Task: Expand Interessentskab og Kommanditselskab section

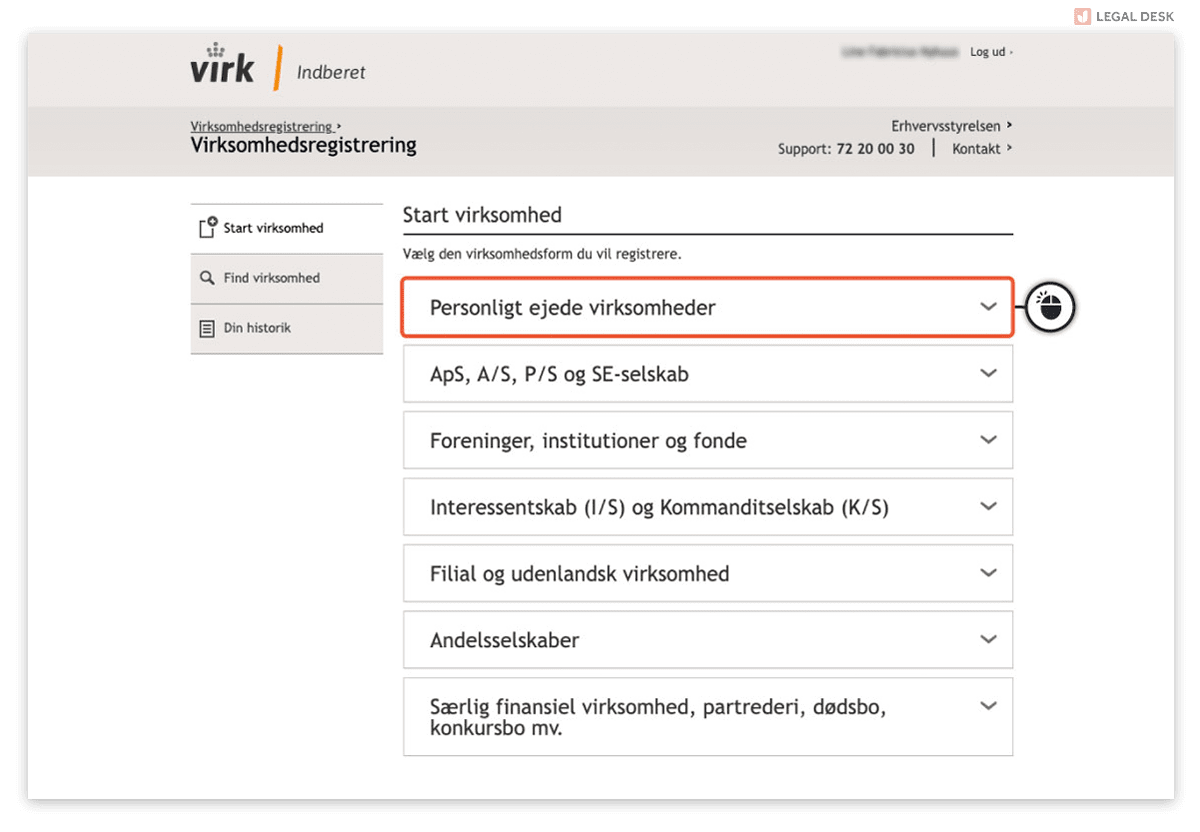Action: [708, 507]
